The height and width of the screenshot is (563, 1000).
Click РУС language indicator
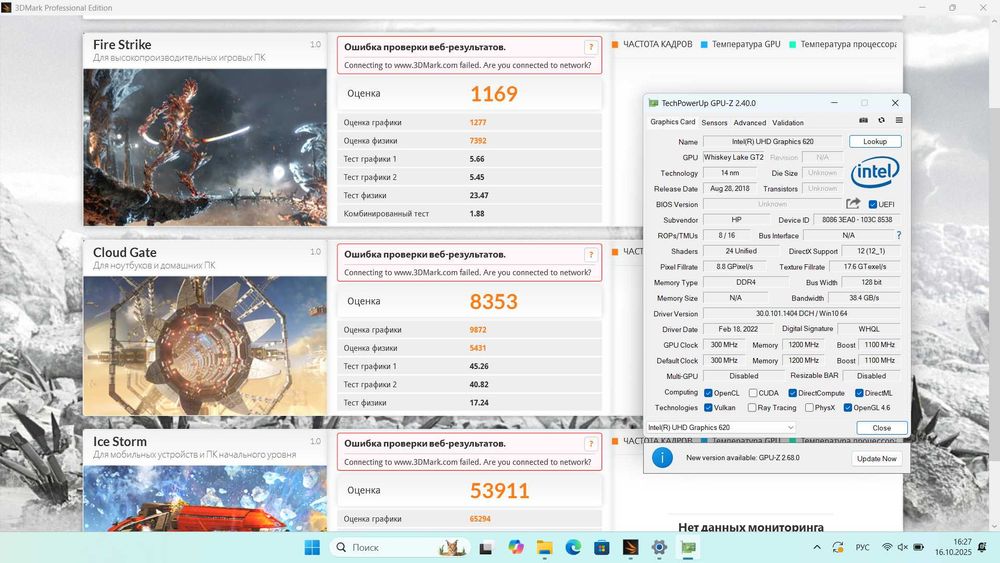point(862,547)
